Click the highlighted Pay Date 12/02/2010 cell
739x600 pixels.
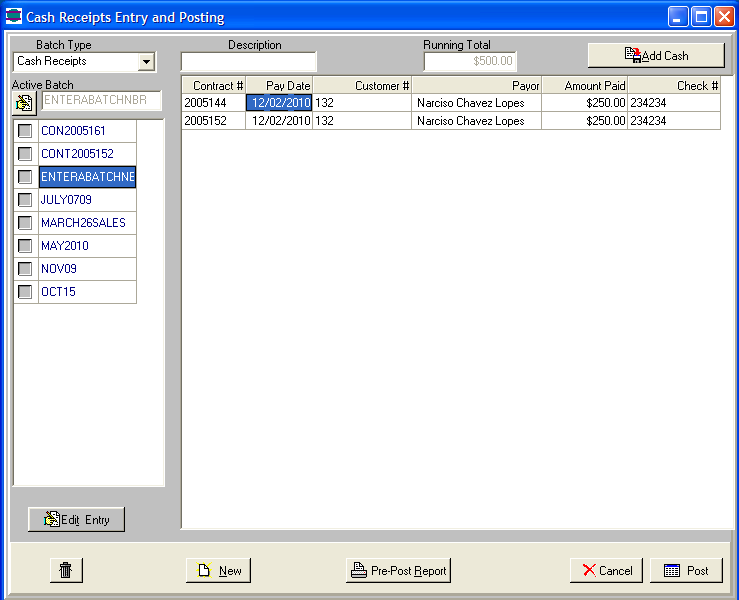(279, 103)
